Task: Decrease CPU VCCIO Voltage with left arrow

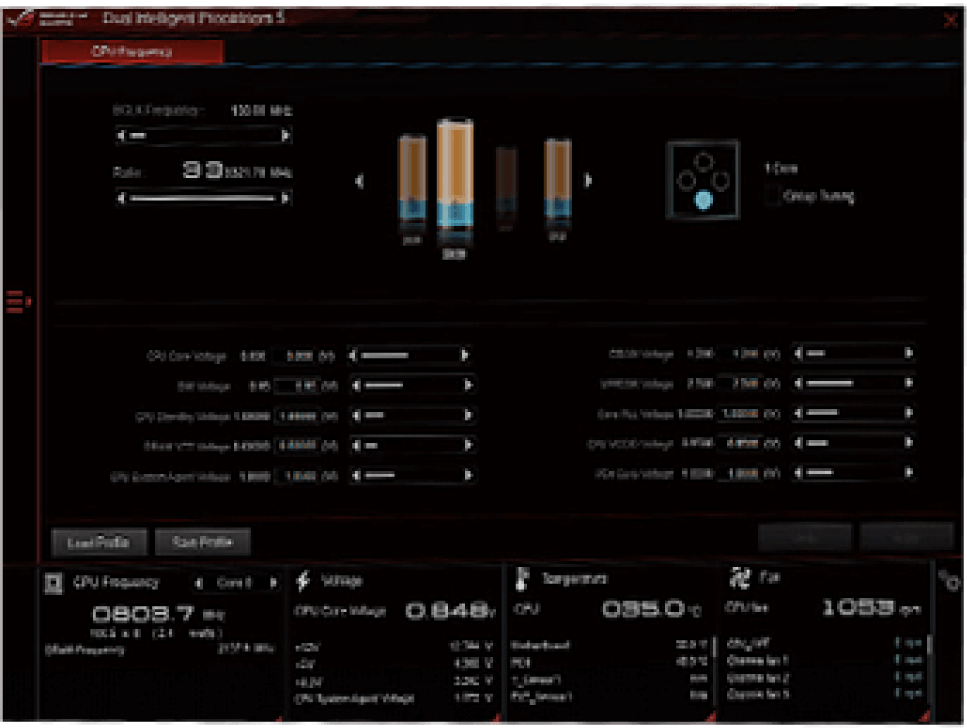Action: click(799, 443)
